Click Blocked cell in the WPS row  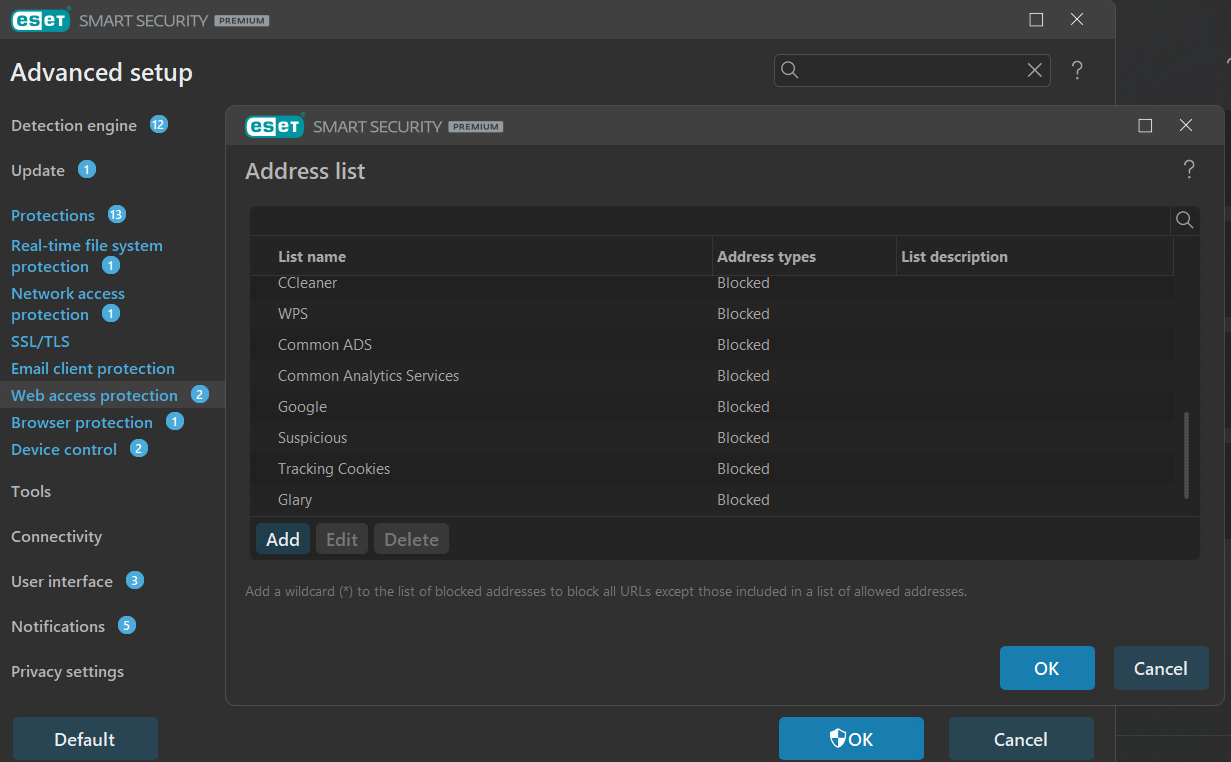743,314
